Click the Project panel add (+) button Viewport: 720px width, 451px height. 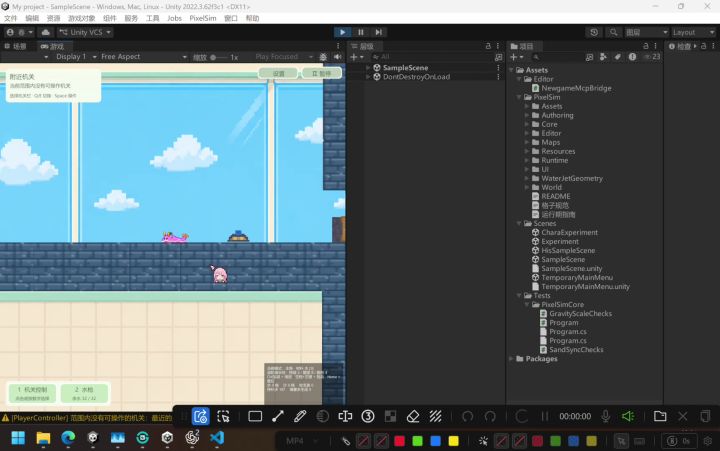pos(516,57)
